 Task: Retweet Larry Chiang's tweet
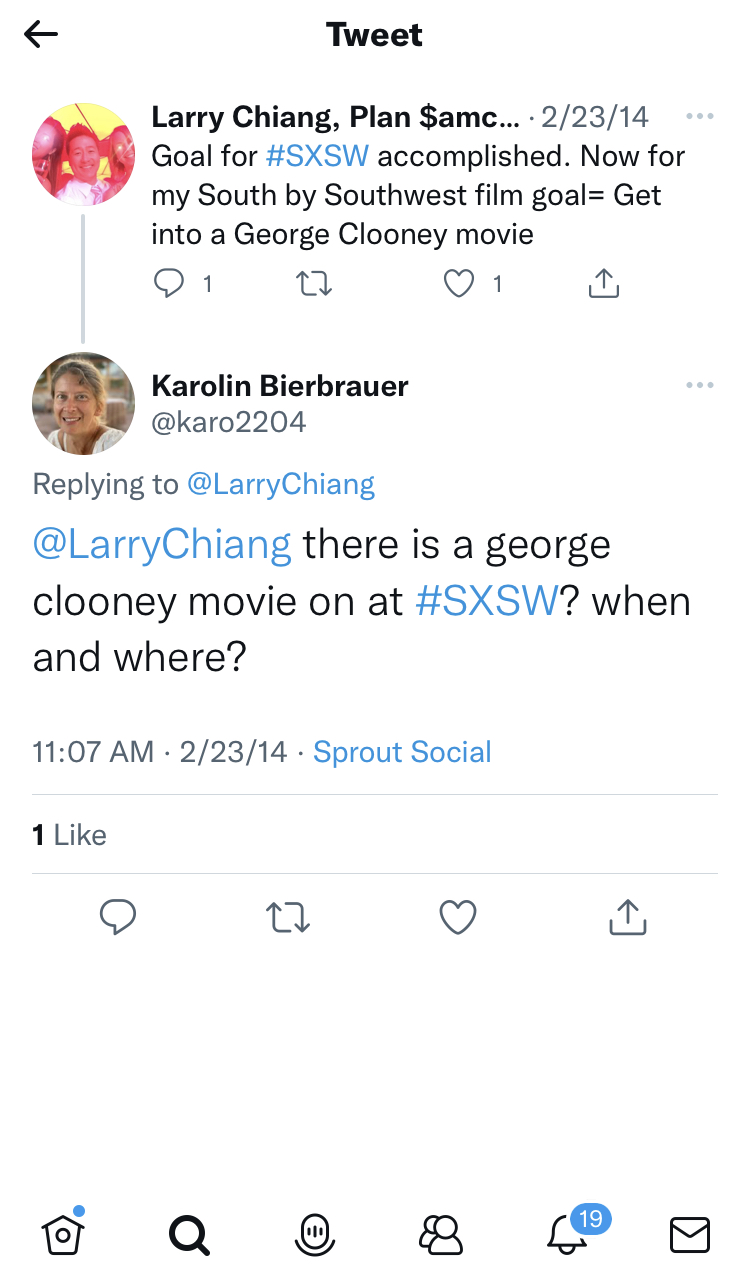(315, 285)
